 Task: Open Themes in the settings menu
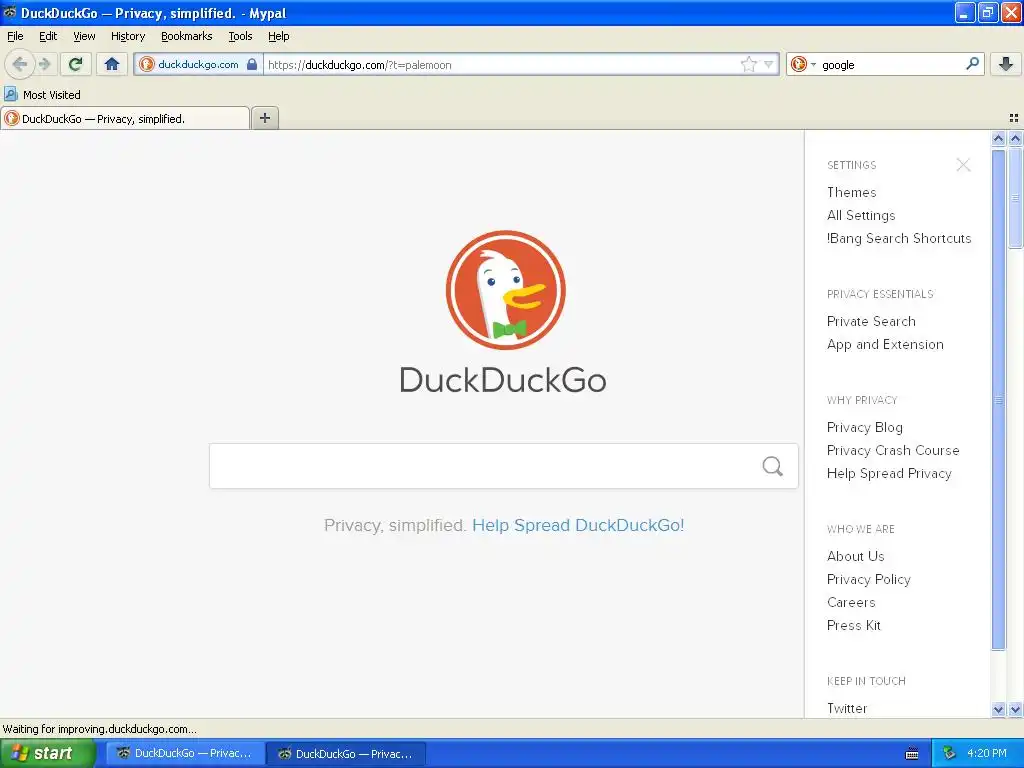click(x=851, y=192)
